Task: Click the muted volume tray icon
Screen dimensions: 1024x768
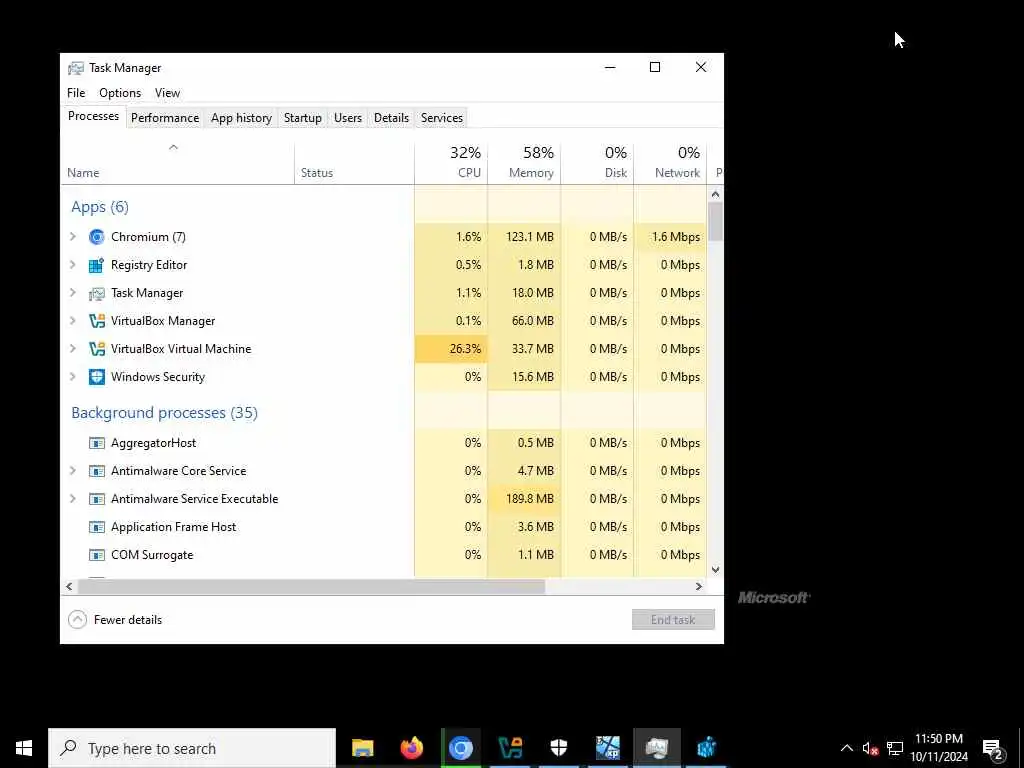Action: click(x=870, y=748)
